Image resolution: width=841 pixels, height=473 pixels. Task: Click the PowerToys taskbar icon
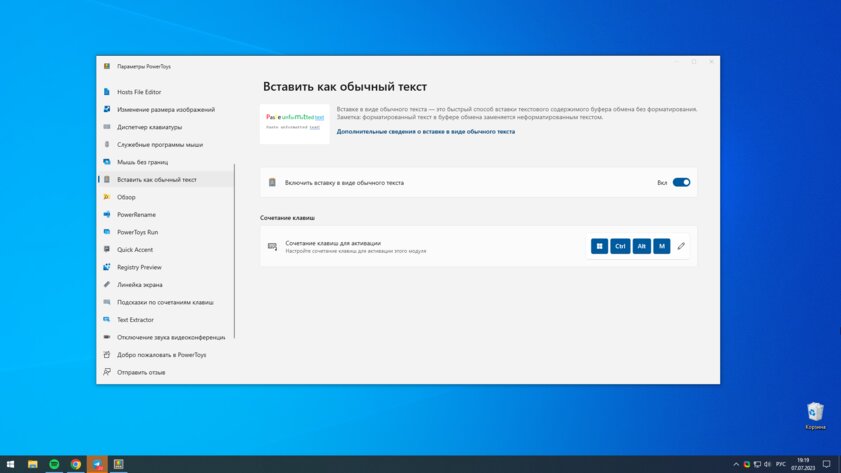pyautogui.click(x=119, y=464)
